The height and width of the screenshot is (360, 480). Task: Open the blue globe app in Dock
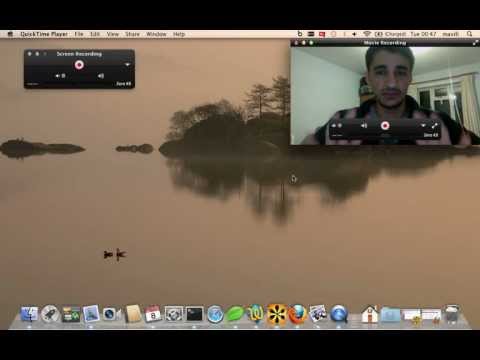(x=215, y=314)
